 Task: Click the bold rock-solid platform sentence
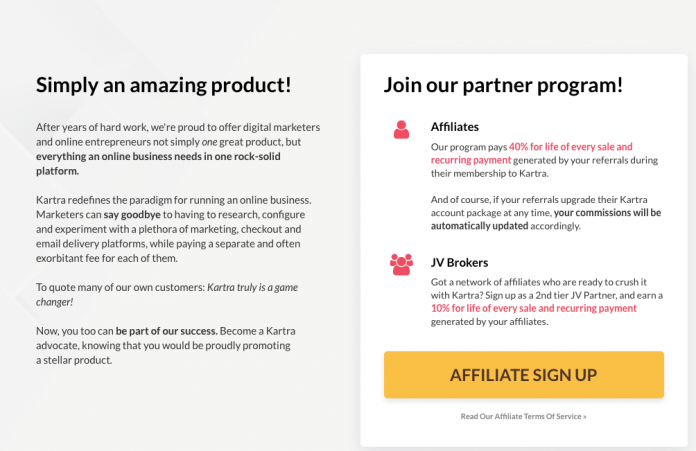pyautogui.click(x=158, y=163)
